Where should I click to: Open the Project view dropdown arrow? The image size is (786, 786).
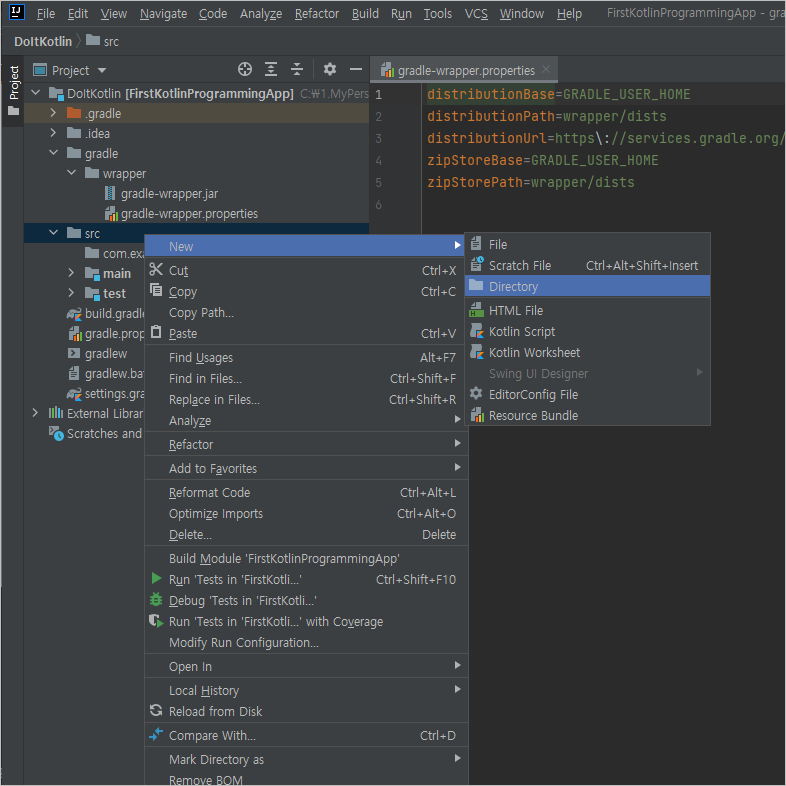tap(102, 70)
